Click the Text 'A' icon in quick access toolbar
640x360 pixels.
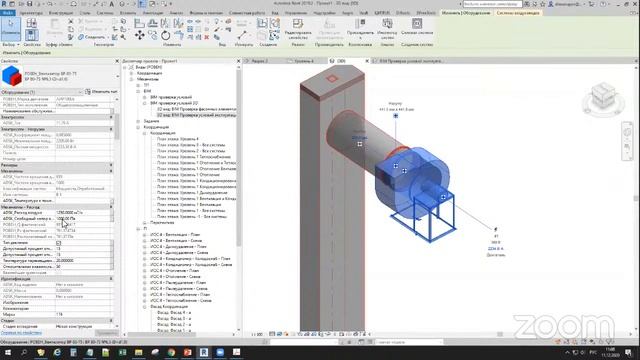[111, 4]
